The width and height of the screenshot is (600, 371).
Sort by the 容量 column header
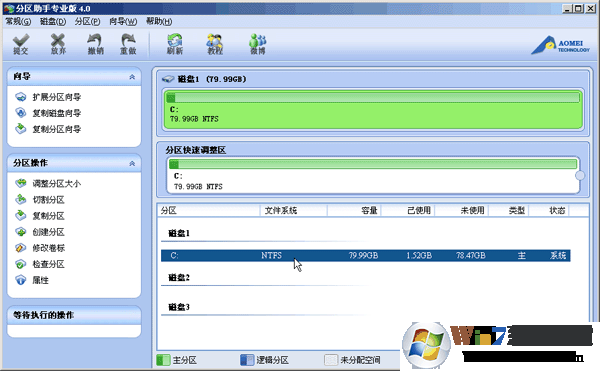354,210
